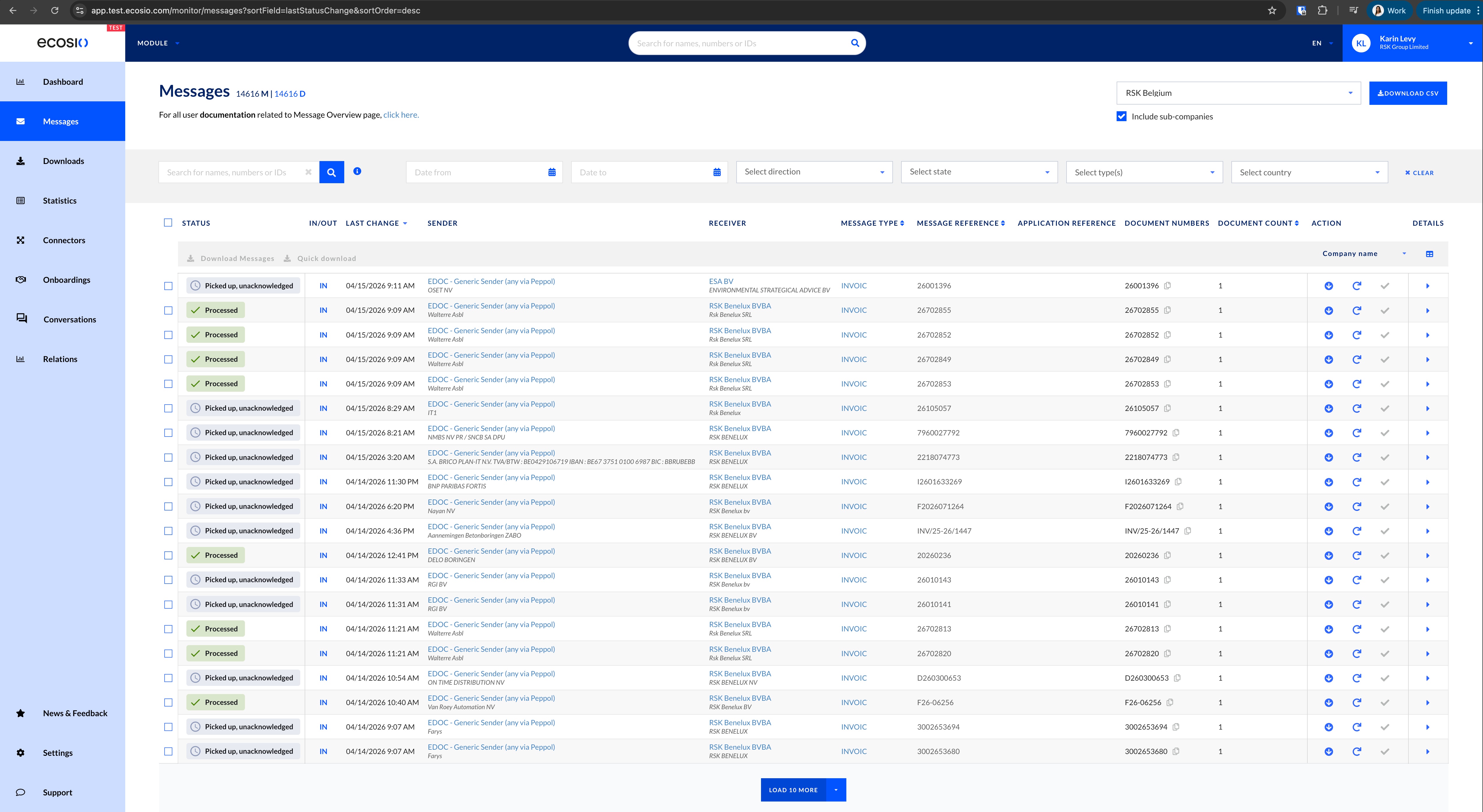This screenshot has width=1483, height=812.
Task: Open browser extensions puzzle icon
Action: pyautogui.click(x=1322, y=10)
